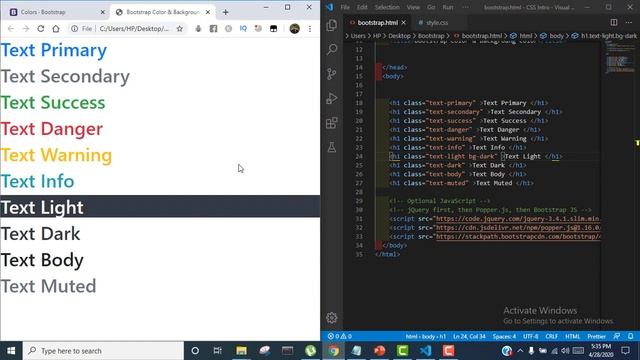The image size is (640, 360).
Task: Click the Visual Studio Code taskbar icon
Action: coord(425,351)
